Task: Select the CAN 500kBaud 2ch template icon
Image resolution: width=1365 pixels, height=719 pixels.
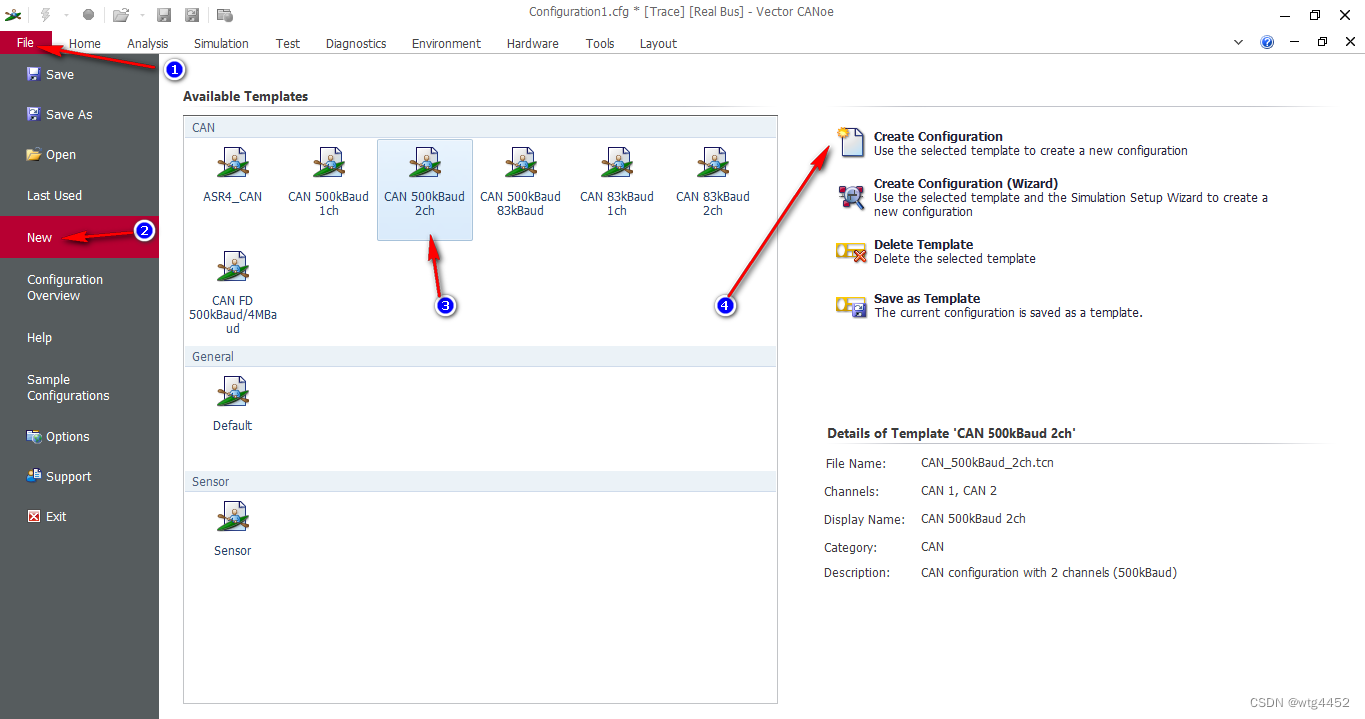Action: point(424,163)
